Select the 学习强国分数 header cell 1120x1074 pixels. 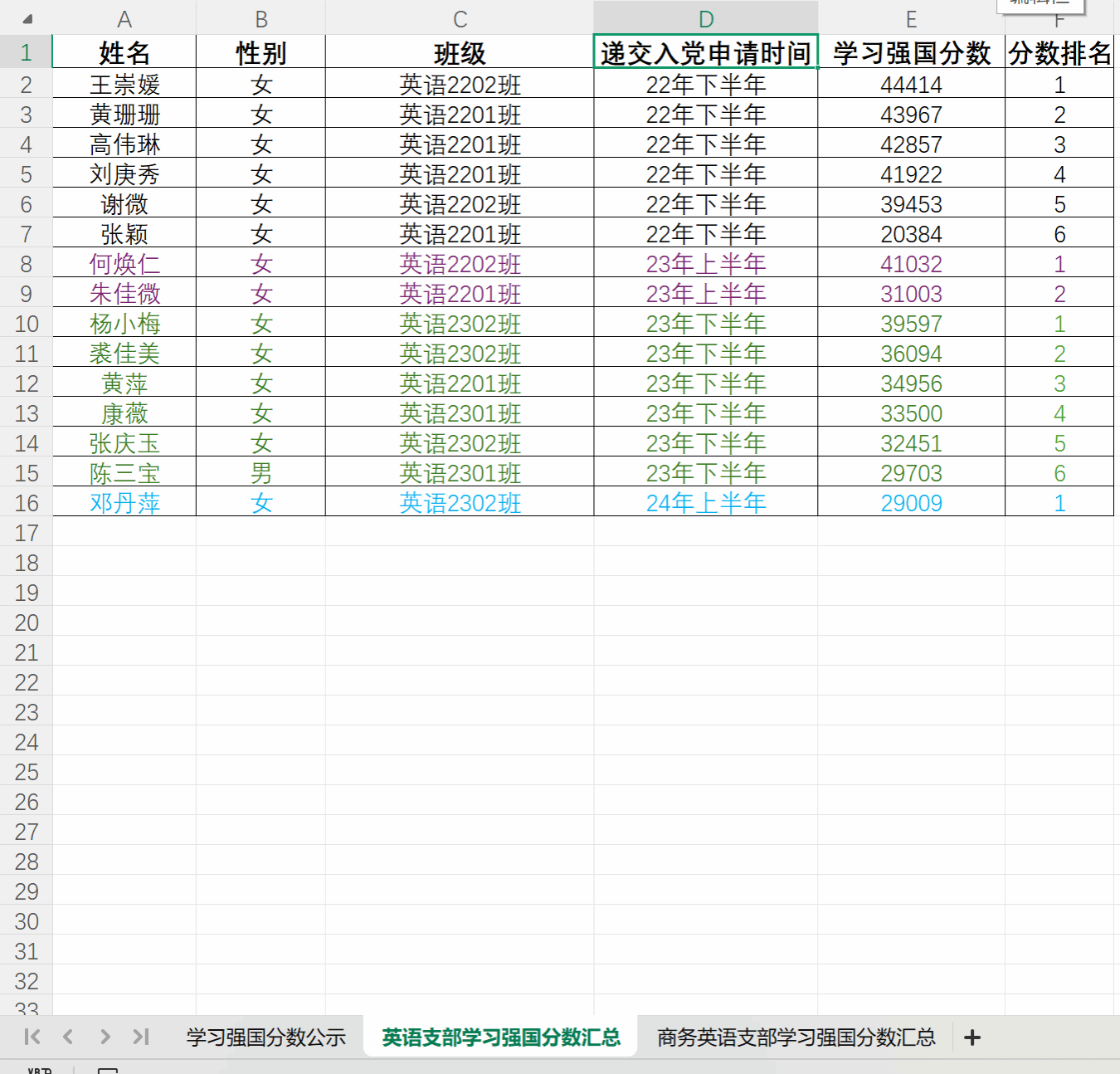[911, 53]
